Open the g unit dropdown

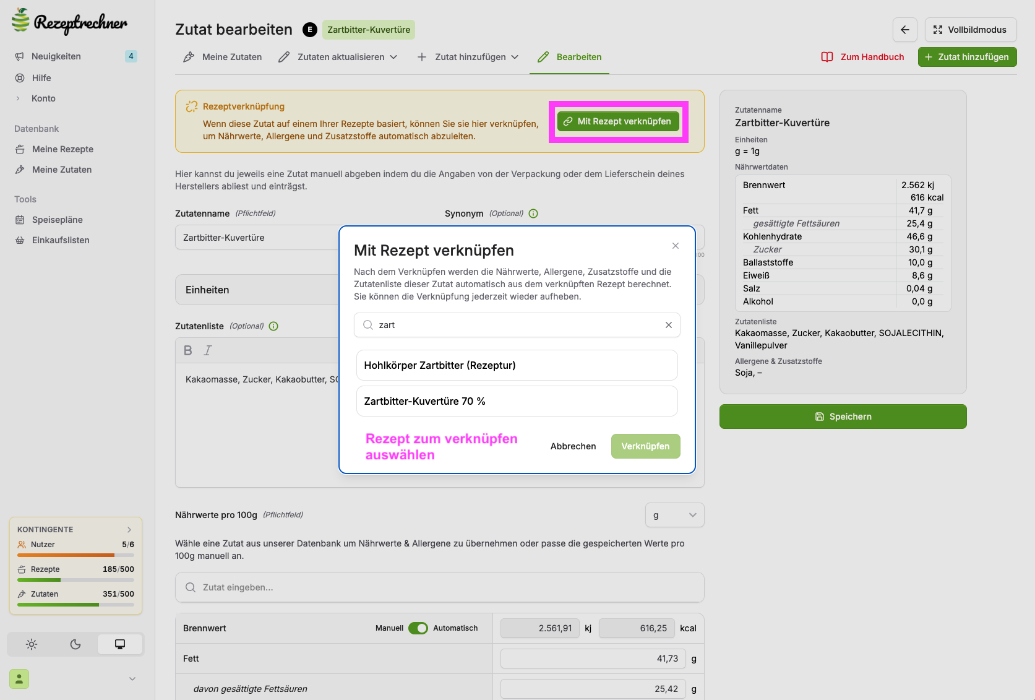pos(675,515)
